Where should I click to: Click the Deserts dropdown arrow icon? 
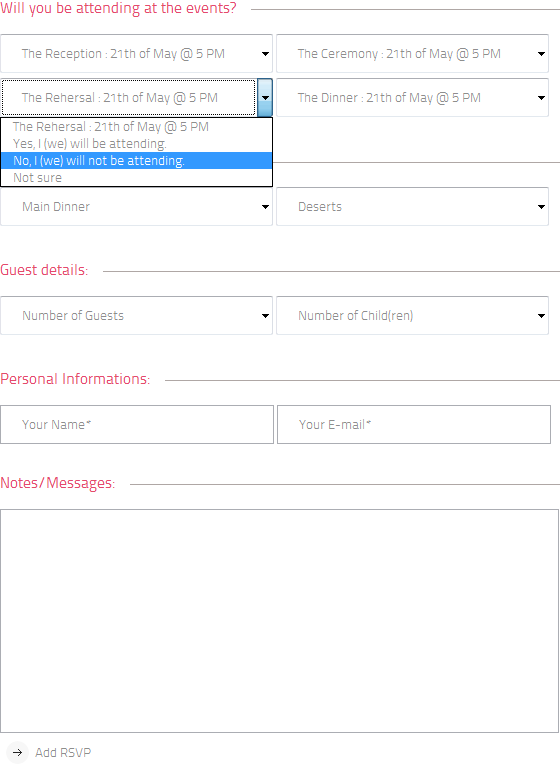541,207
